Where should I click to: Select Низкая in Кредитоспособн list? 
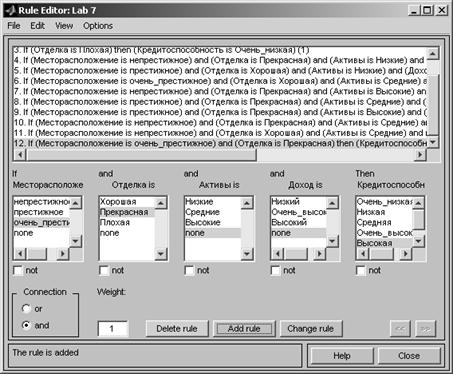[x=384, y=212]
